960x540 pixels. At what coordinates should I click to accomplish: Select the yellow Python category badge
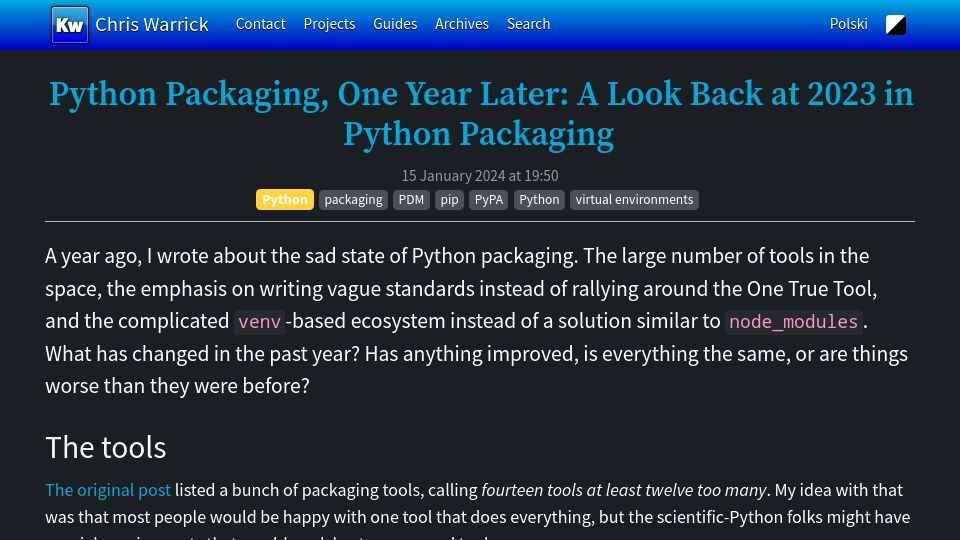285,200
